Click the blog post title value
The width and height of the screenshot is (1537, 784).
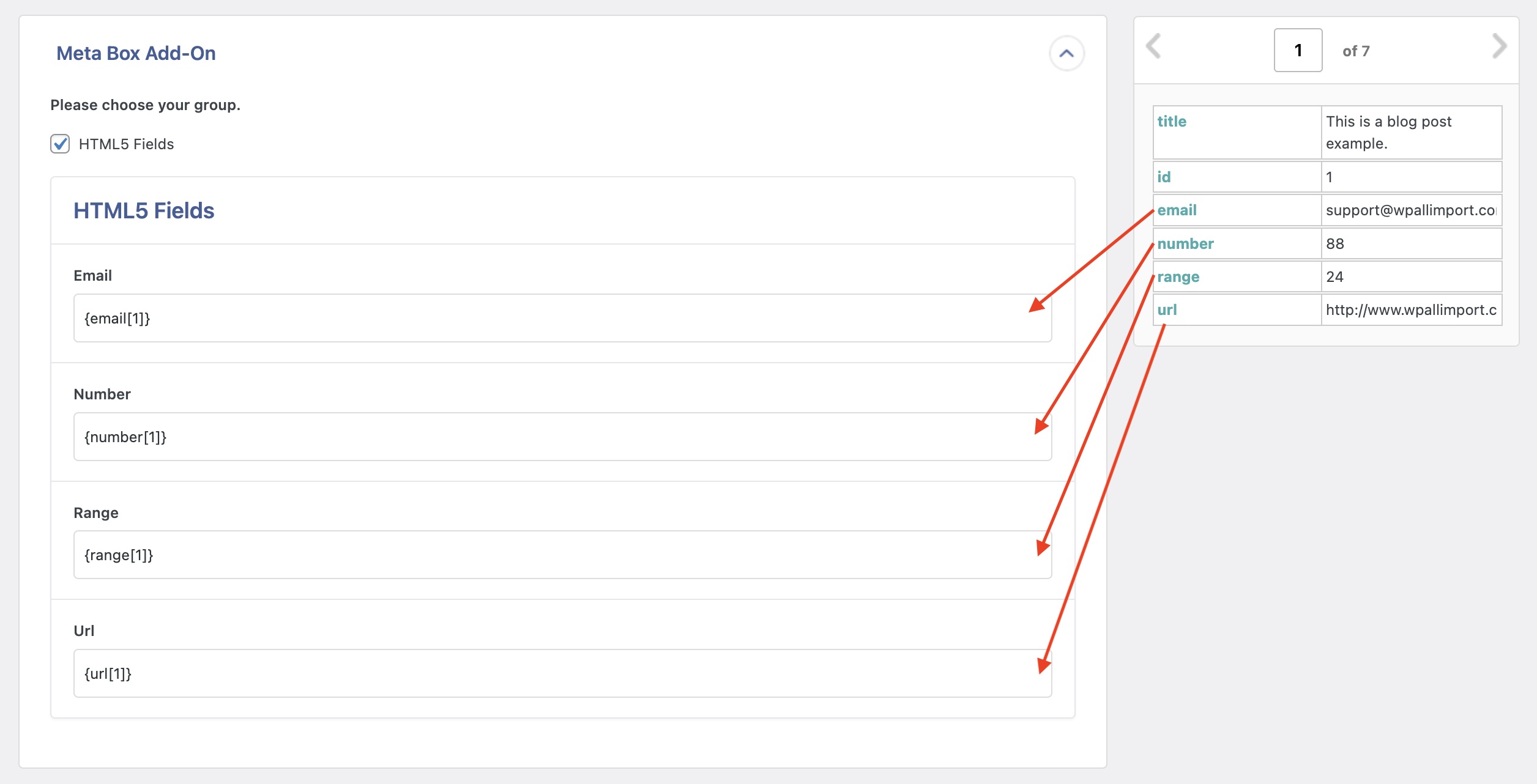click(1388, 132)
